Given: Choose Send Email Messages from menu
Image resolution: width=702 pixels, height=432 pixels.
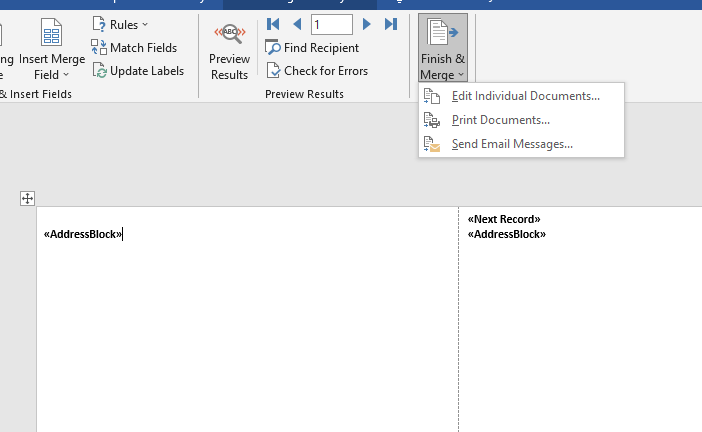Looking at the screenshot, I should [521, 144].
